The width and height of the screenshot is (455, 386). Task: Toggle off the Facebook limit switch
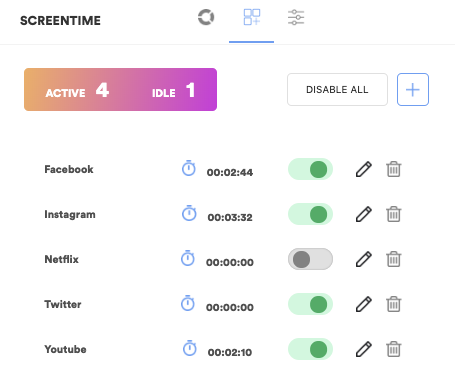coord(310,169)
